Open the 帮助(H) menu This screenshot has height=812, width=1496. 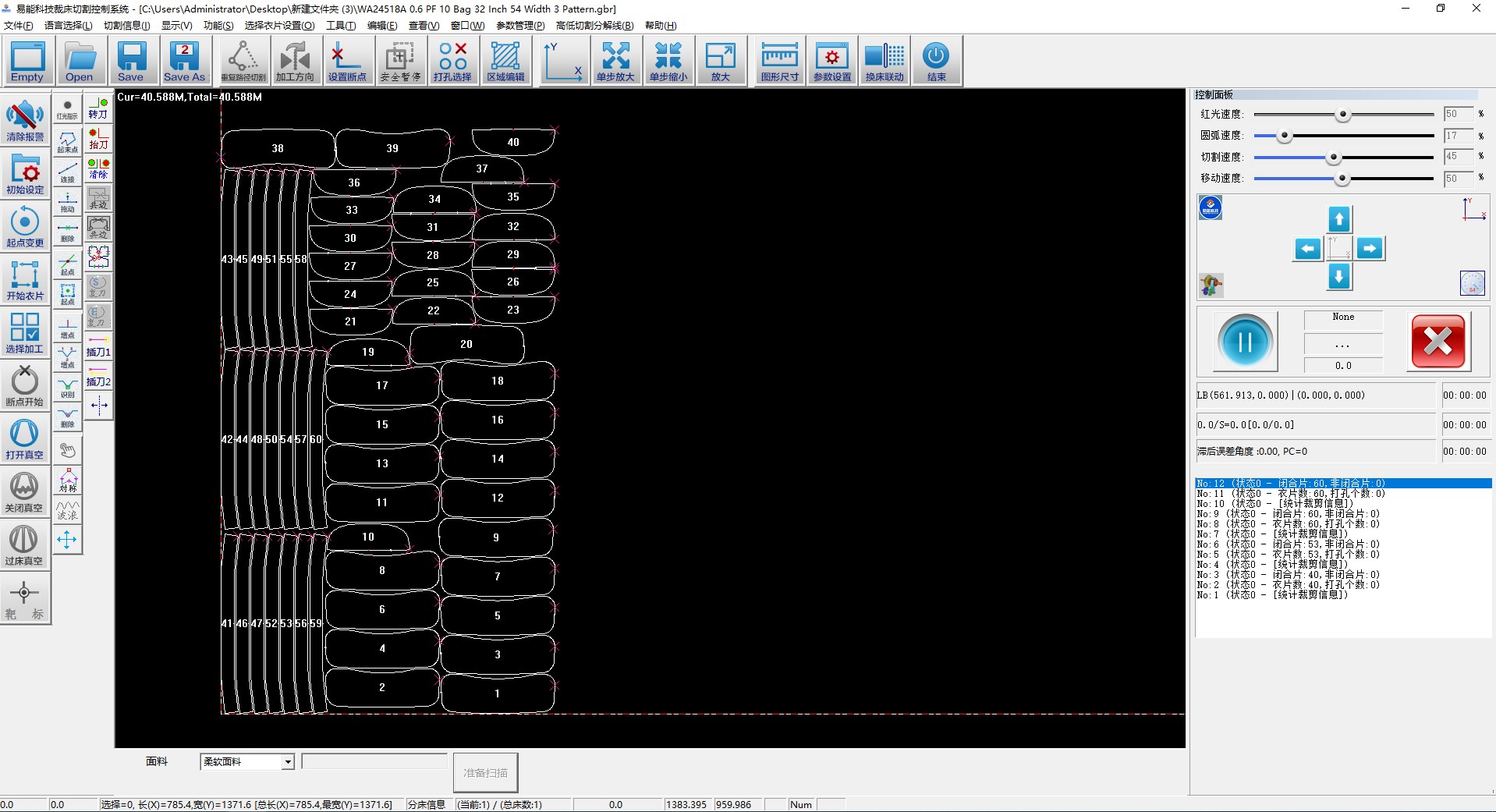click(x=661, y=26)
